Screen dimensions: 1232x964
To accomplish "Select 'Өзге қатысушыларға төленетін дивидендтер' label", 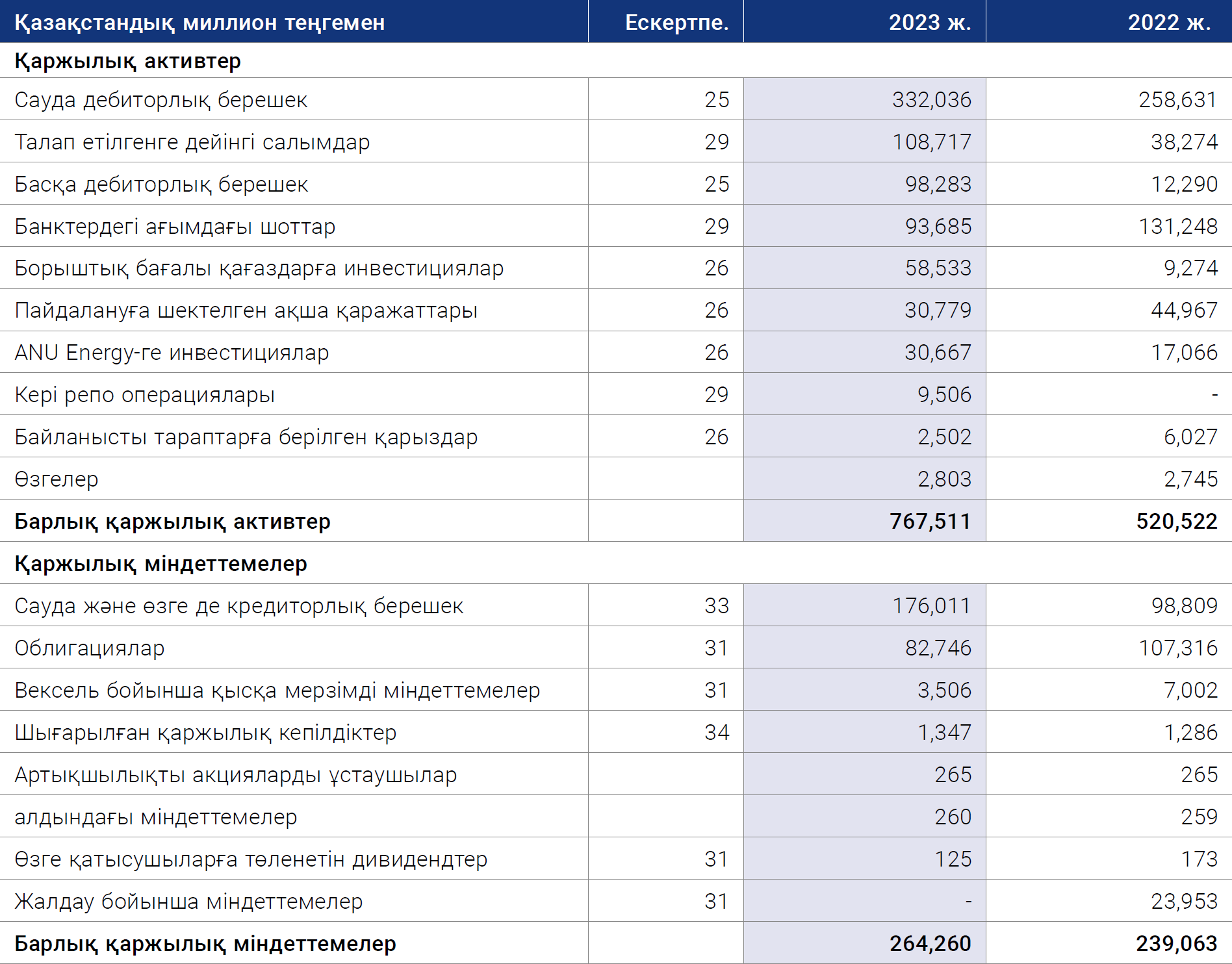I will pyautogui.click(x=251, y=859).
